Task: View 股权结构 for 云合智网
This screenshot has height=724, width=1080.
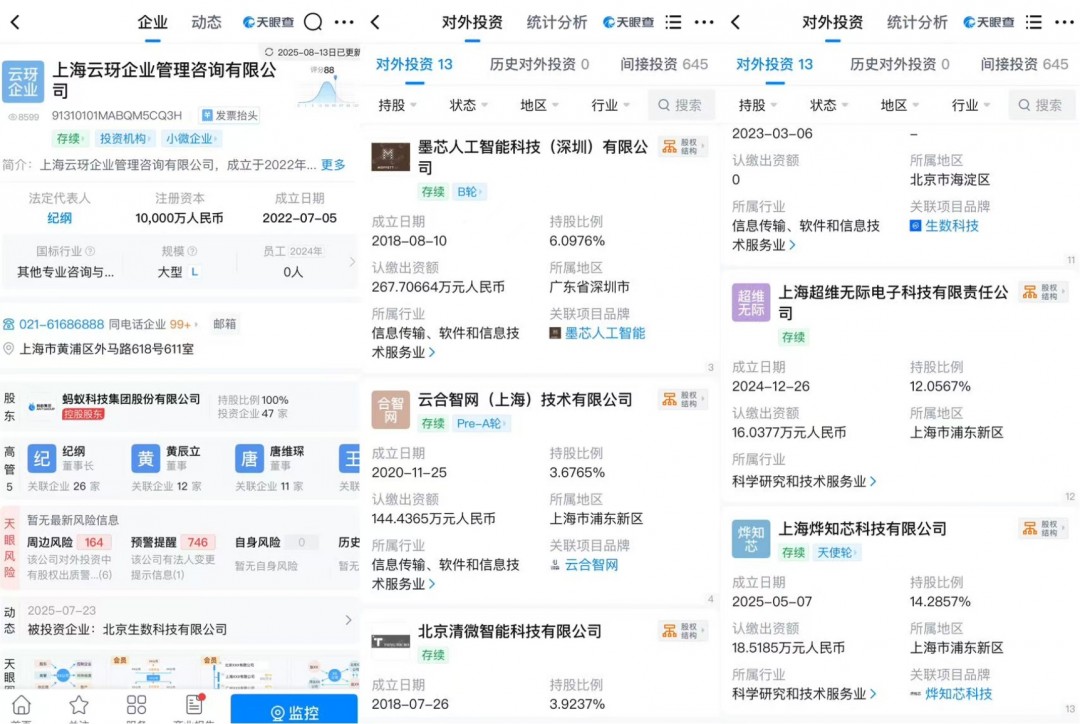Action: point(681,399)
